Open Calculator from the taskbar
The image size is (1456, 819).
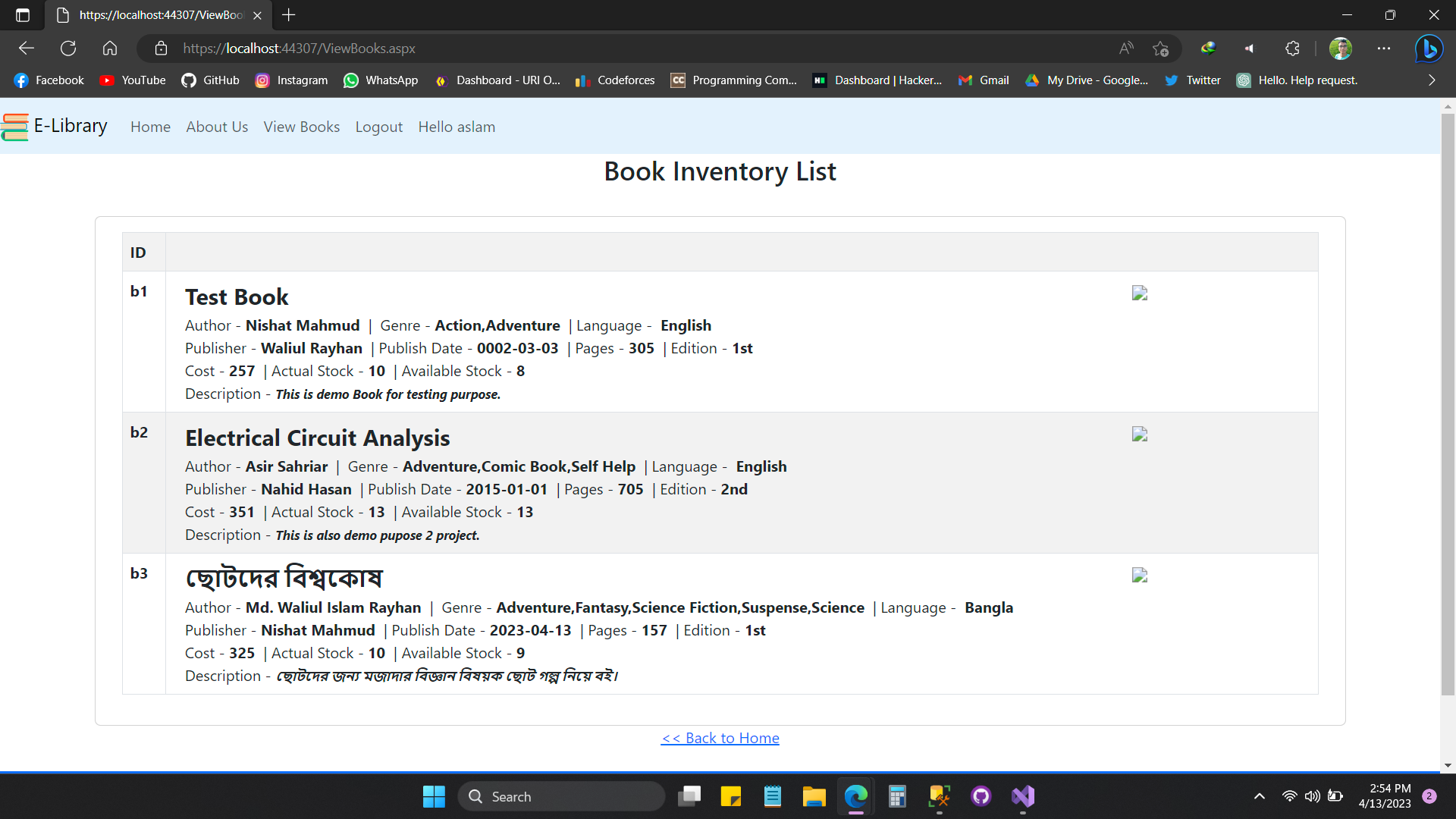coord(897,796)
